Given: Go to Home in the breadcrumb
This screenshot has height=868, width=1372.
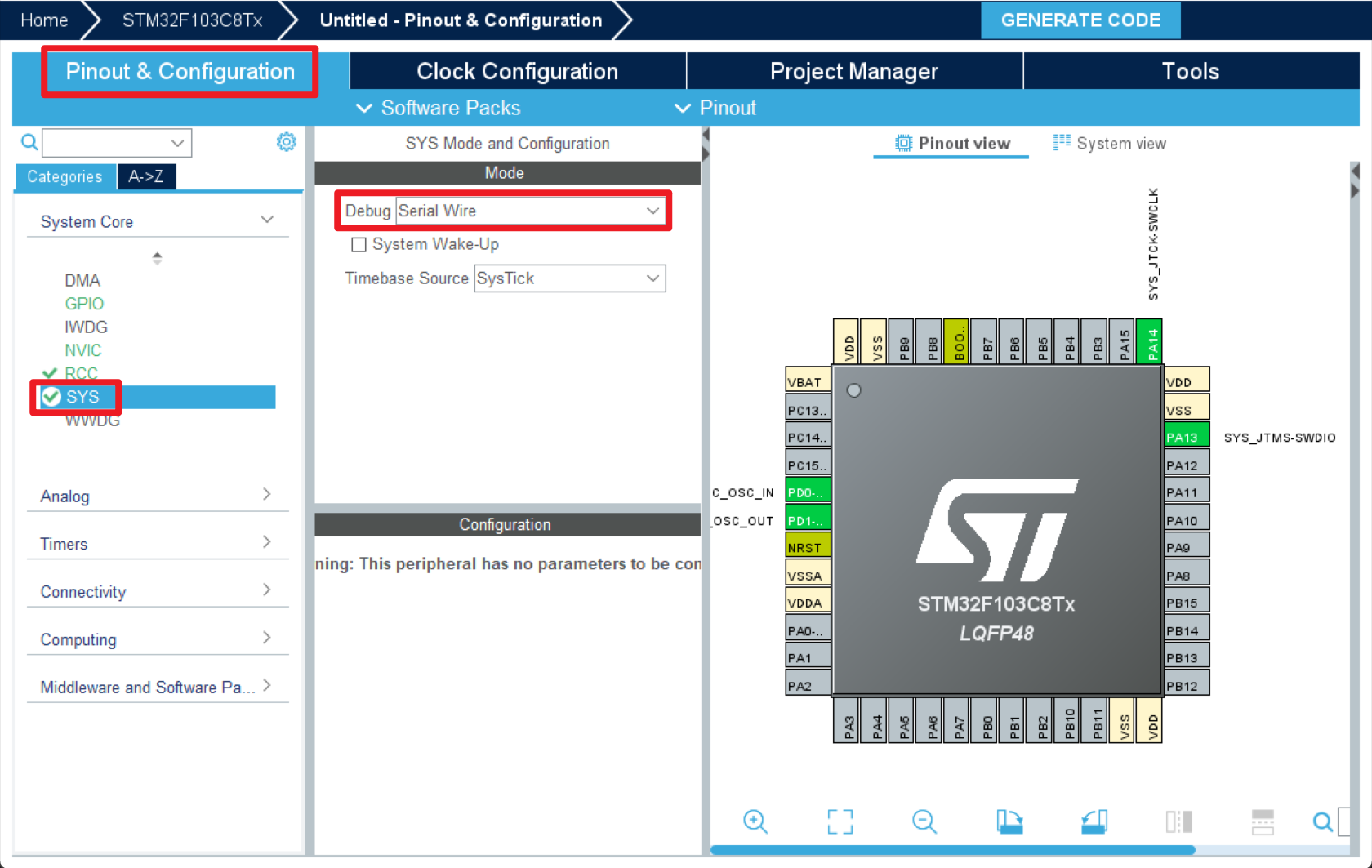Looking at the screenshot, I should (44, 20).
